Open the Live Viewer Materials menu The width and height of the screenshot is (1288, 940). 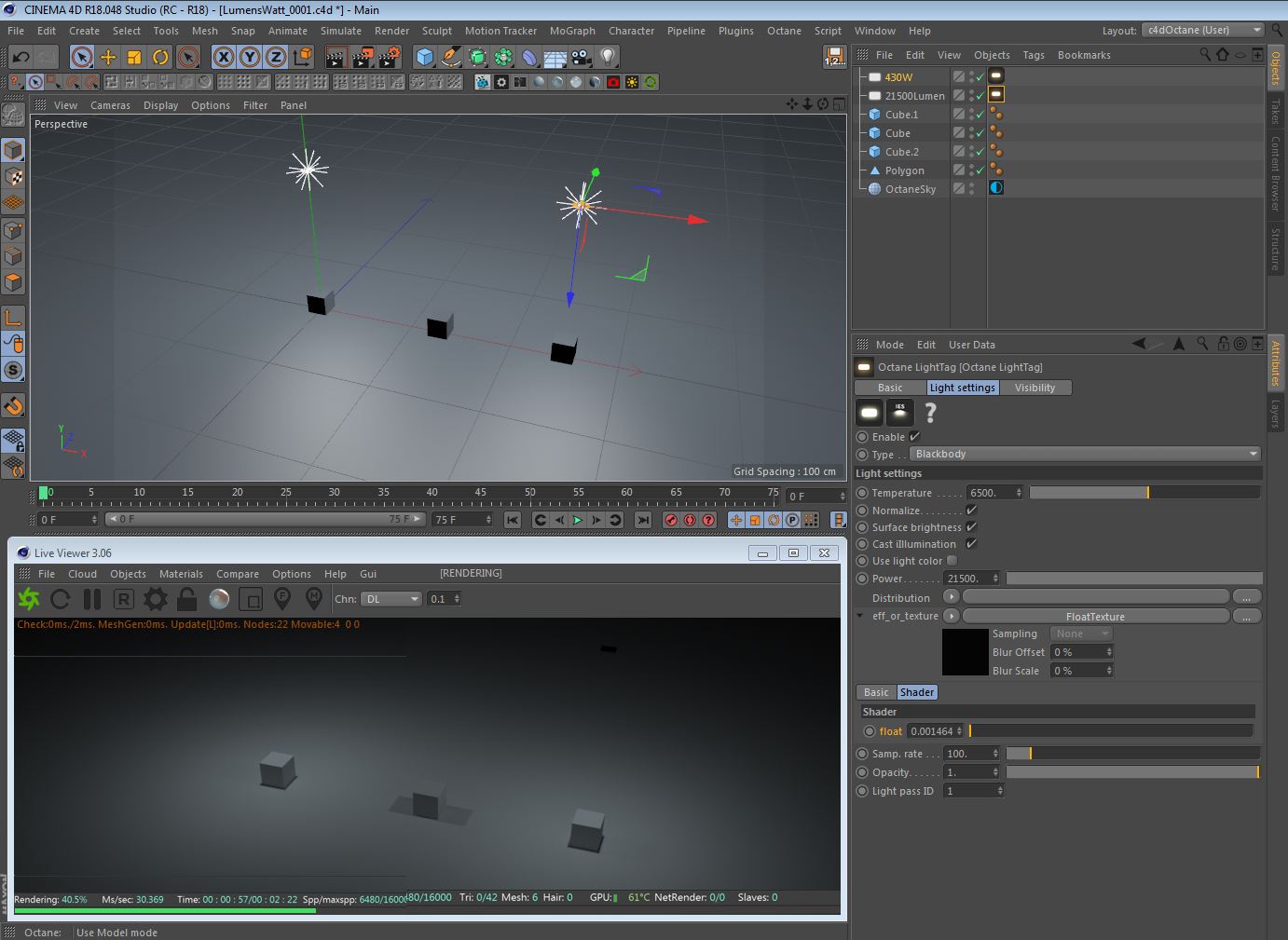(x=181, y=574)
